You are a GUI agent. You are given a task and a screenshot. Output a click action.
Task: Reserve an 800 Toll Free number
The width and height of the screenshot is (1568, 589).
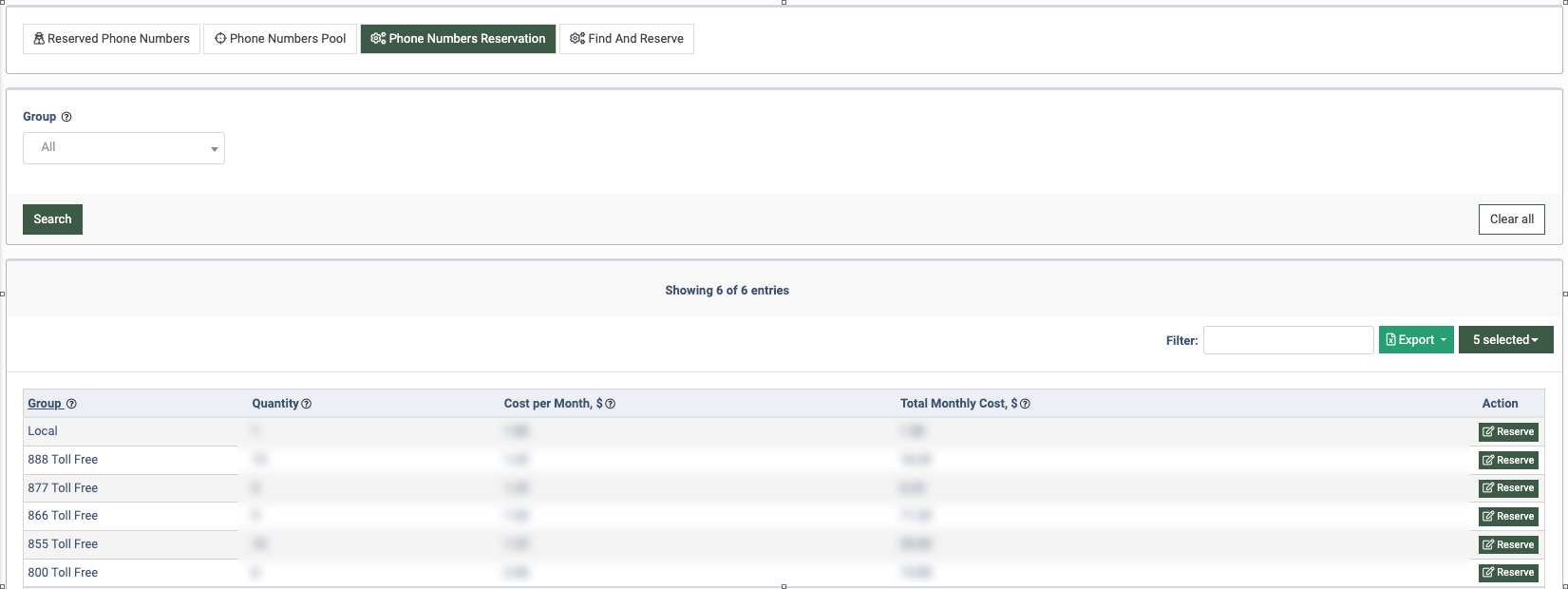1508,573
